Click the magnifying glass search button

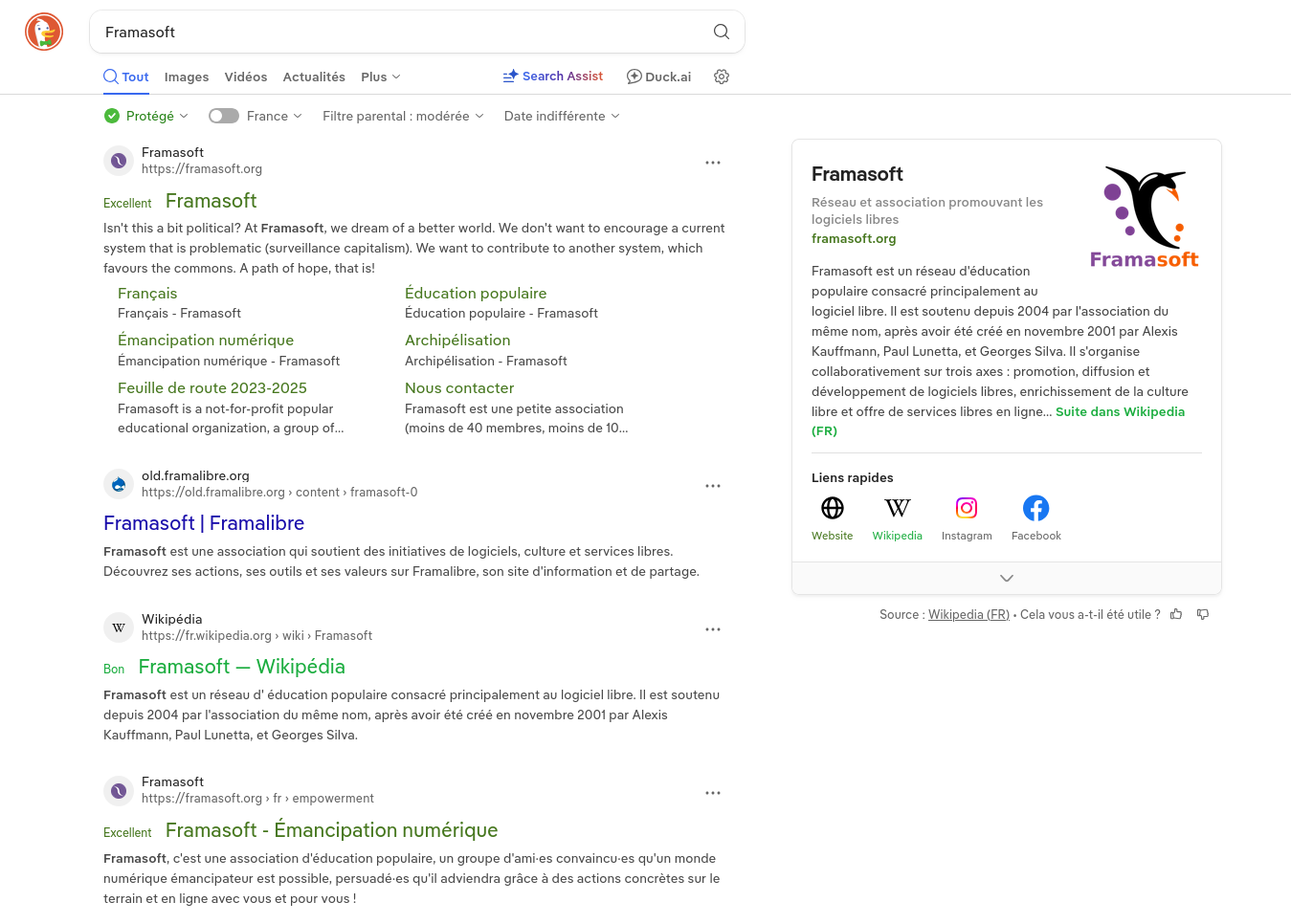[722, 33]
